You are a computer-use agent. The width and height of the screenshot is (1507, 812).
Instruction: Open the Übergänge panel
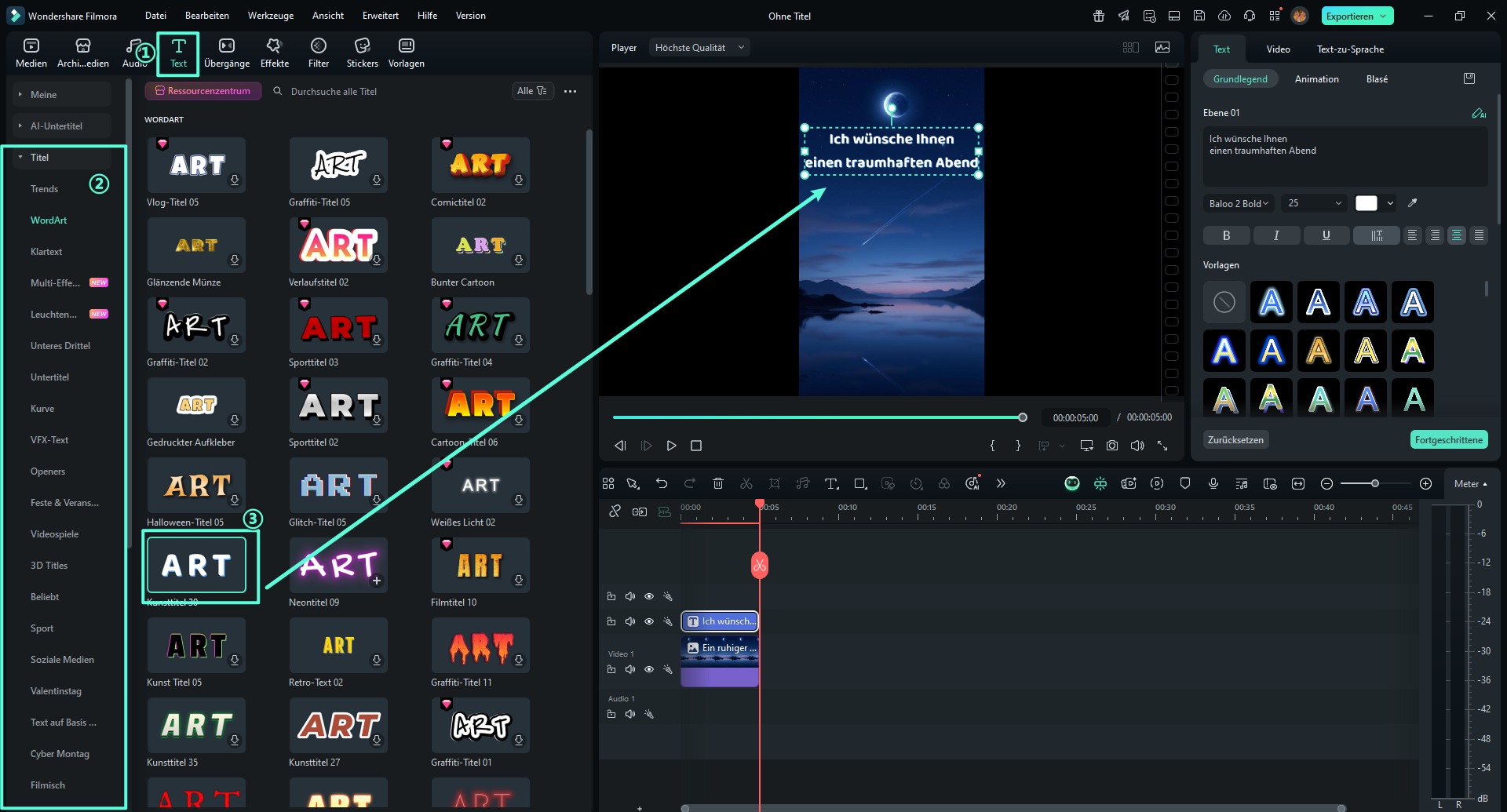pos(227,53)
